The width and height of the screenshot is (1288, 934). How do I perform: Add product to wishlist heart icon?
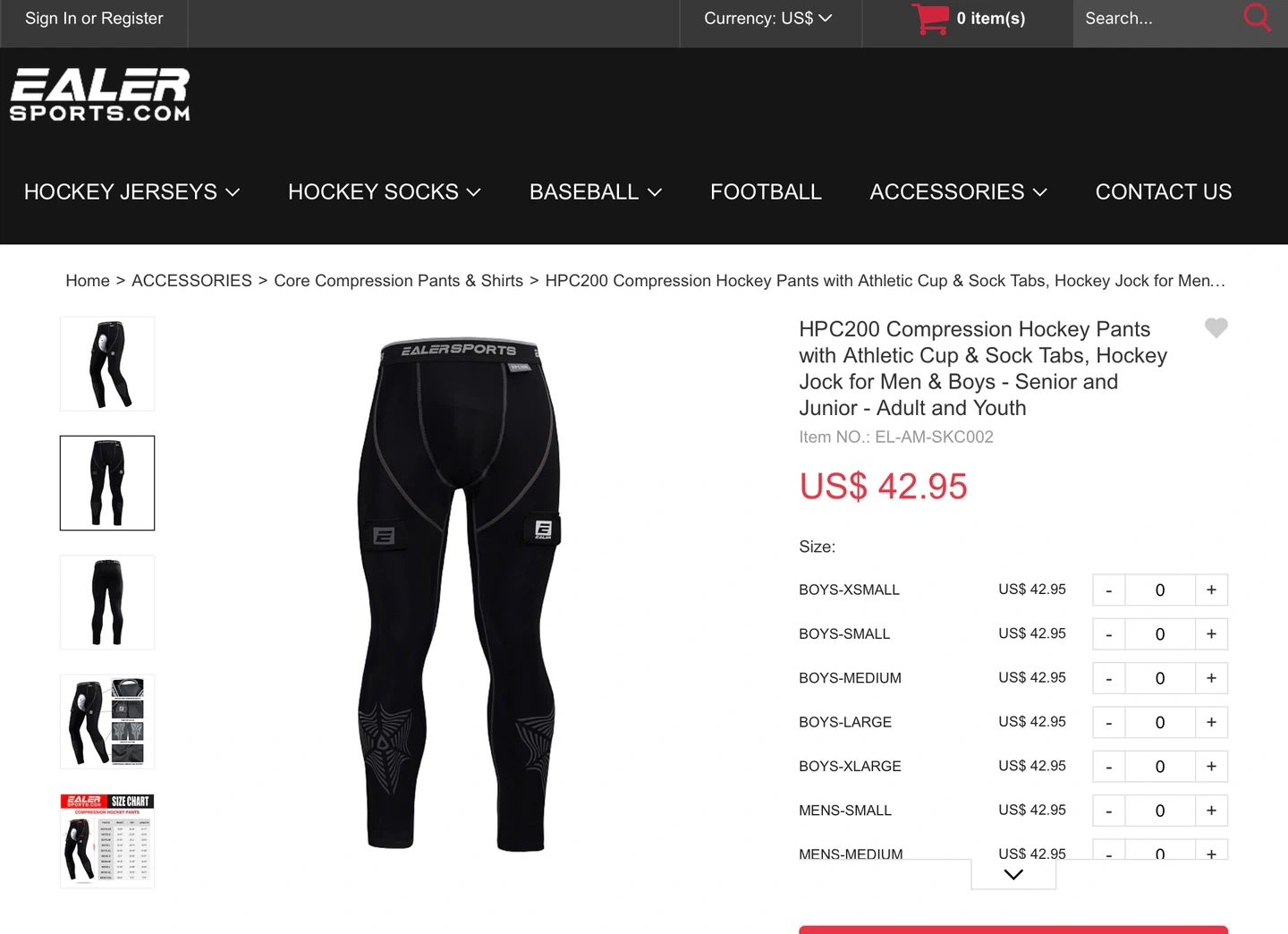1216,327
